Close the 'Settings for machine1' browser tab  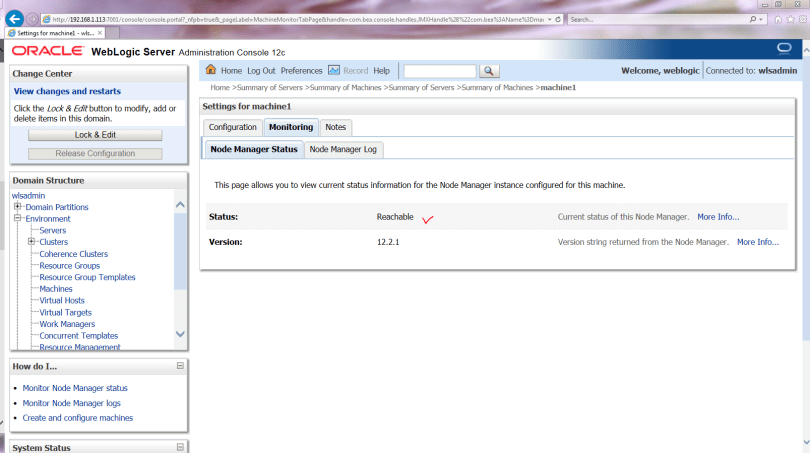[x=100, y=33]
